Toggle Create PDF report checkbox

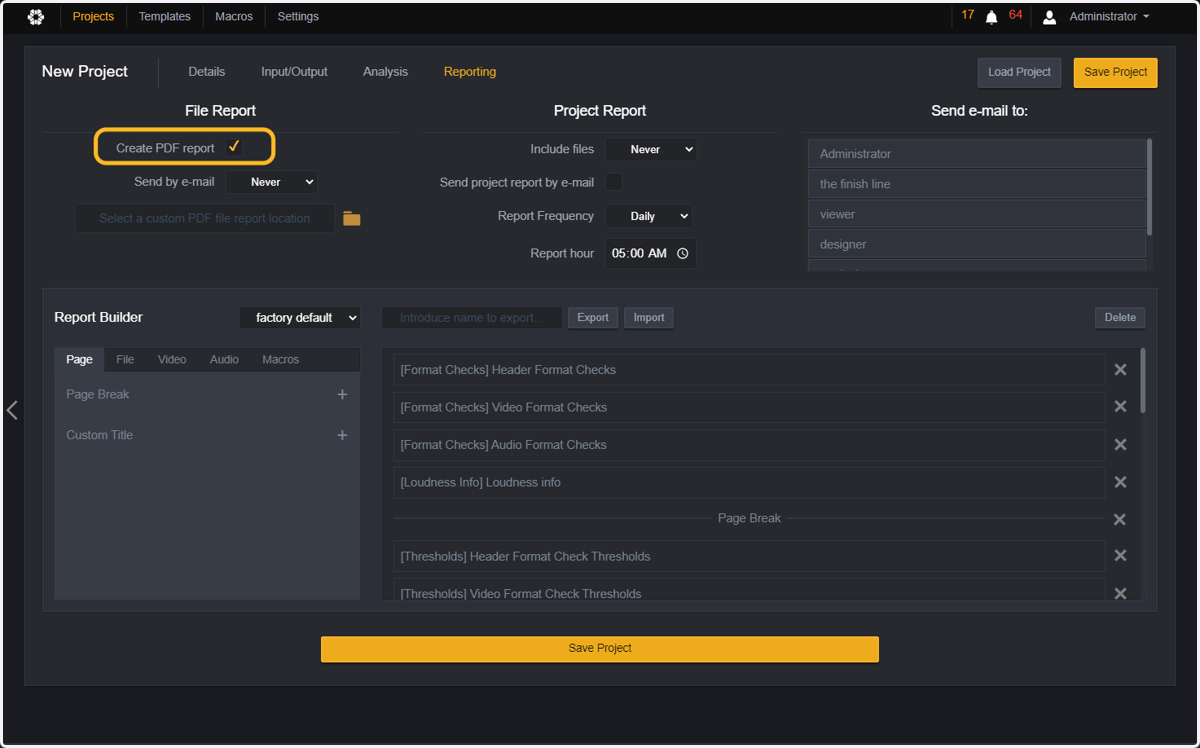(x=234, y=147)
